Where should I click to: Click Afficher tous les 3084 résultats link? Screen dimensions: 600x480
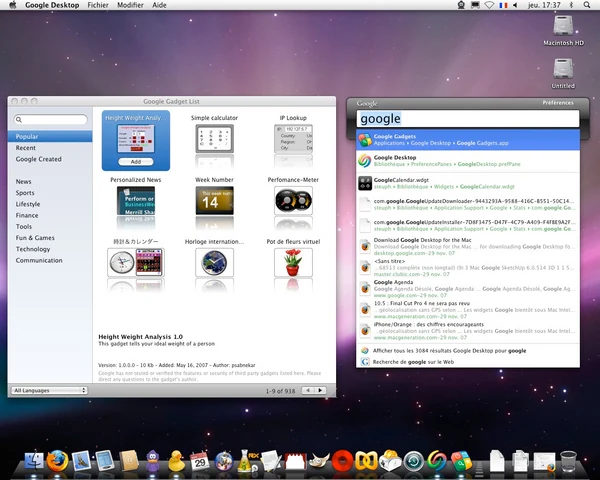click(x=468, y=351)
